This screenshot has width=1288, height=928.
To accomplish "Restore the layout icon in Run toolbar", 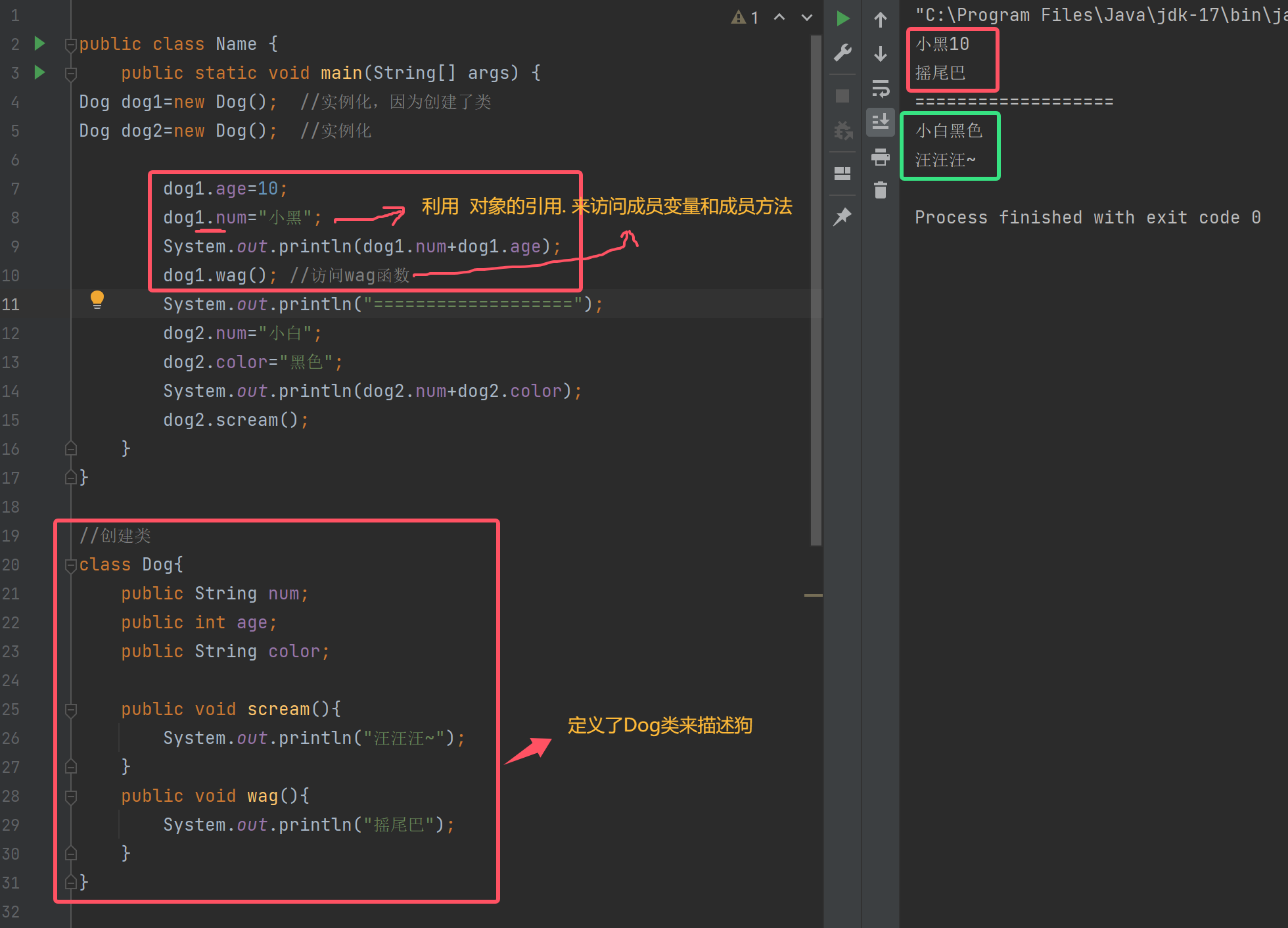I will point(842,173).
